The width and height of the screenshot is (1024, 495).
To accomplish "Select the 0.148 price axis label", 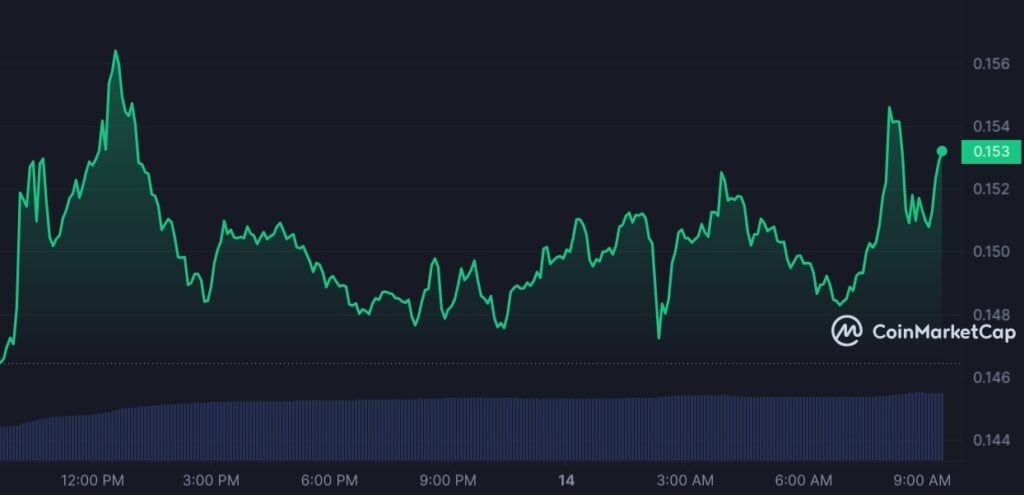I will tap(991, 315).
